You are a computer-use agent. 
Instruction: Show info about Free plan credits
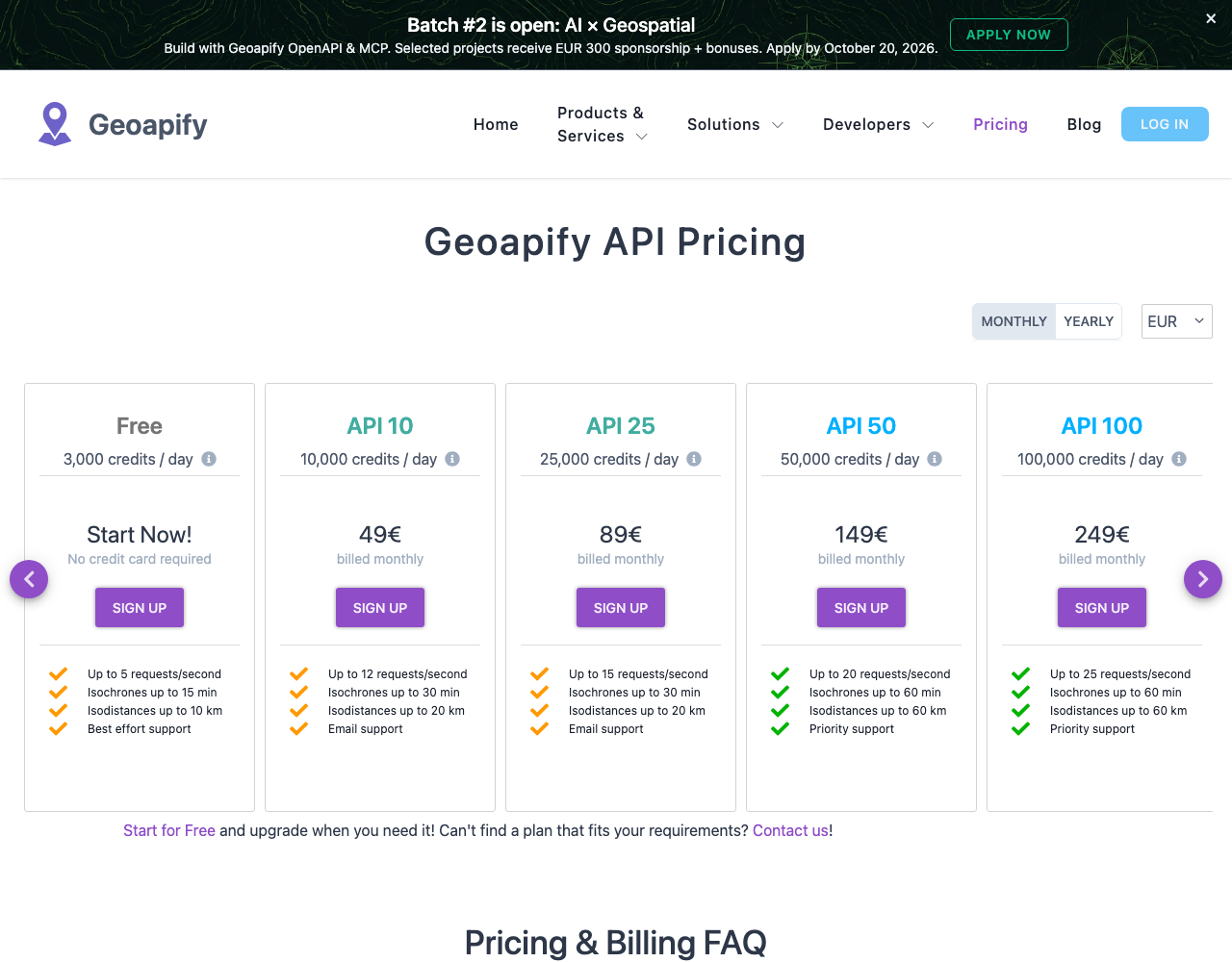(x=209, y=459)
